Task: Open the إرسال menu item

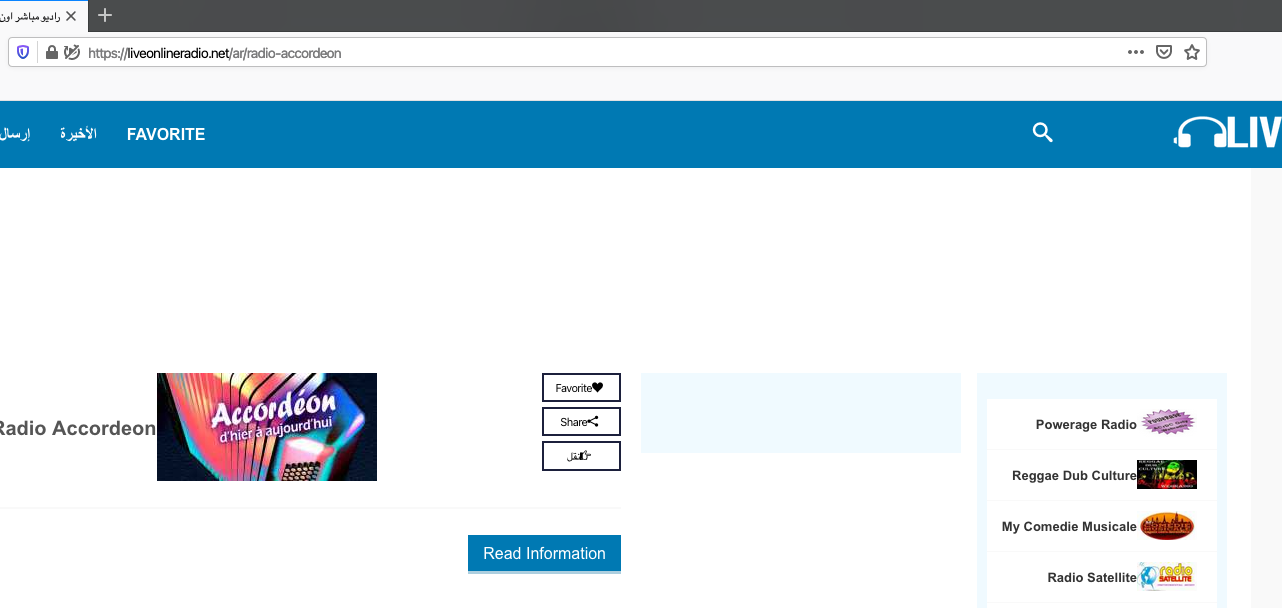Action: [15, 134]
